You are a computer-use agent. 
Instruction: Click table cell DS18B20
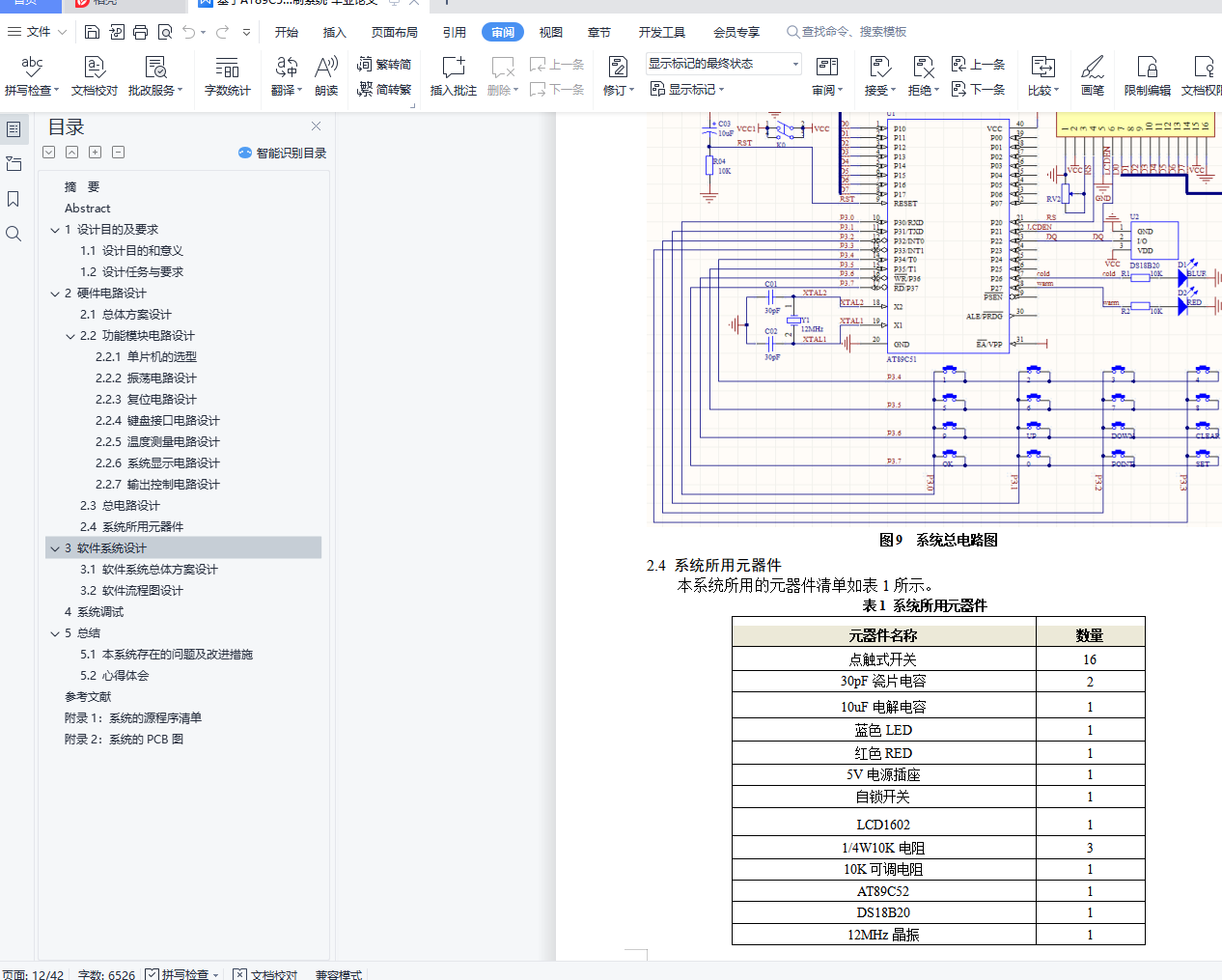883,912
